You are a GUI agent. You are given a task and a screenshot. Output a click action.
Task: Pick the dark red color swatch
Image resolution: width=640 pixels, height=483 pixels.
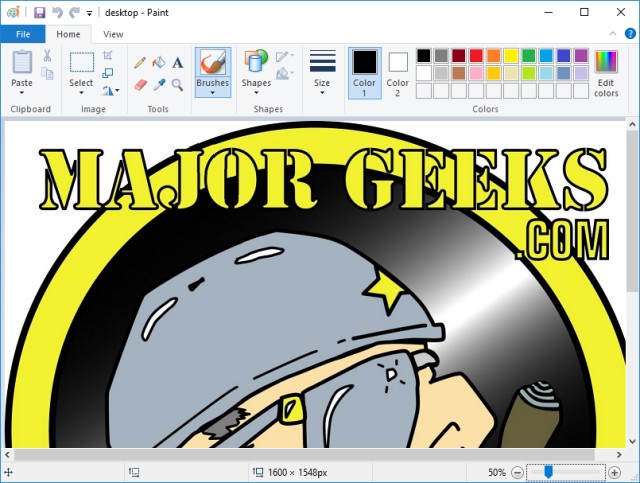click(x=458, y=56)
